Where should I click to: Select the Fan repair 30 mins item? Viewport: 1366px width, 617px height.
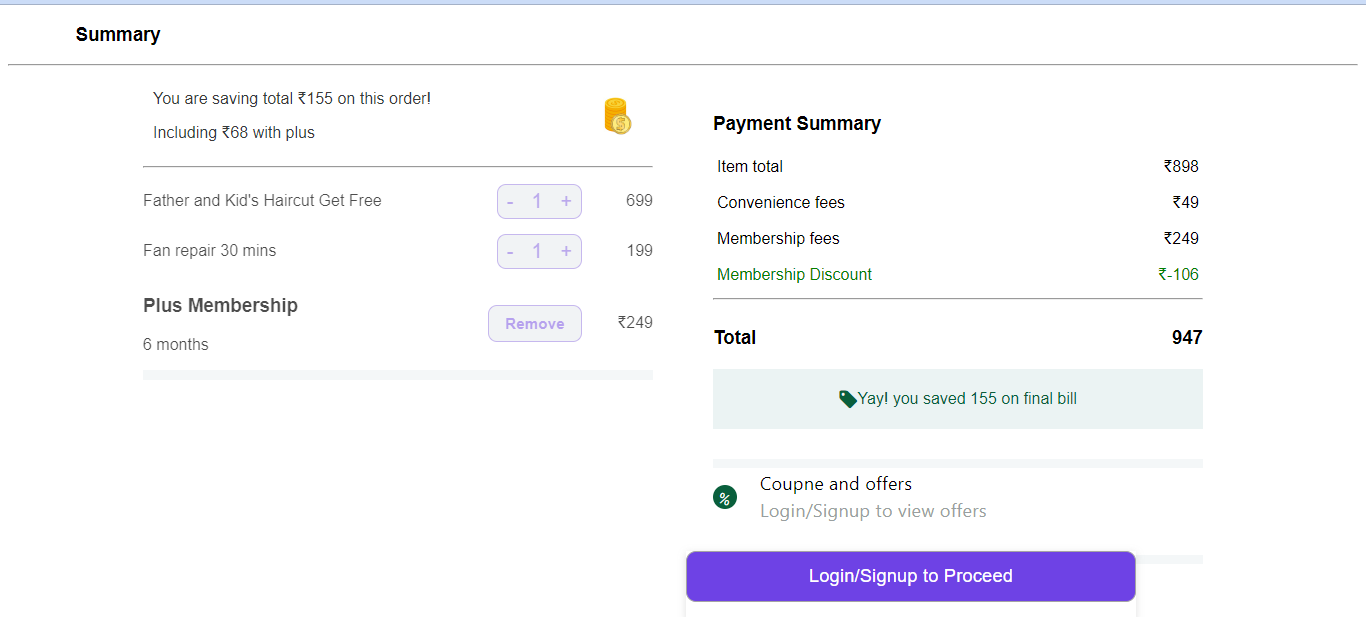tap(209, 251)
